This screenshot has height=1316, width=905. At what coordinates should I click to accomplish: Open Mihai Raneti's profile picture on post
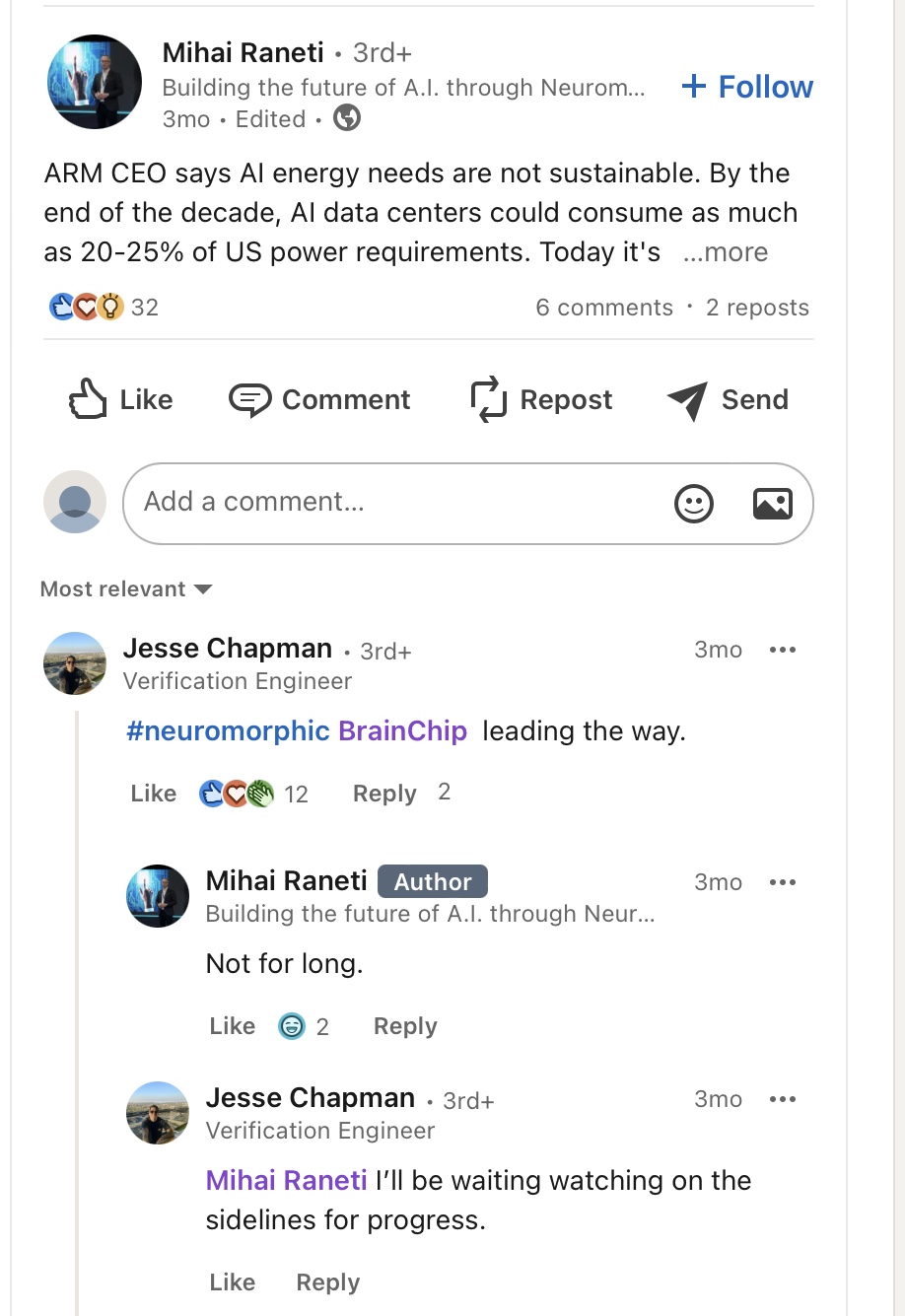95,82
